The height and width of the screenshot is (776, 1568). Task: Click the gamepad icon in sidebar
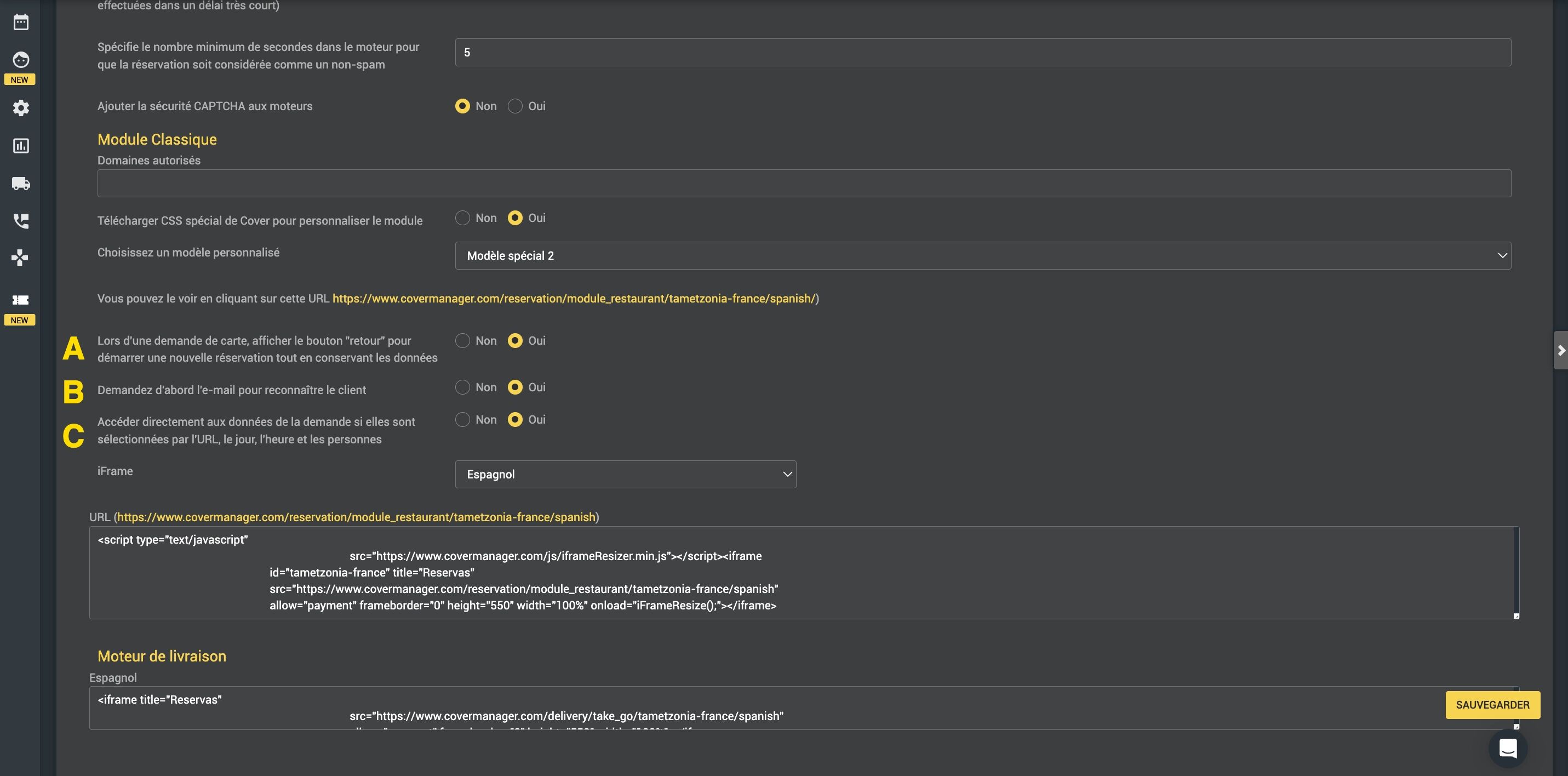pyautogui.click(x=20, y=258)
